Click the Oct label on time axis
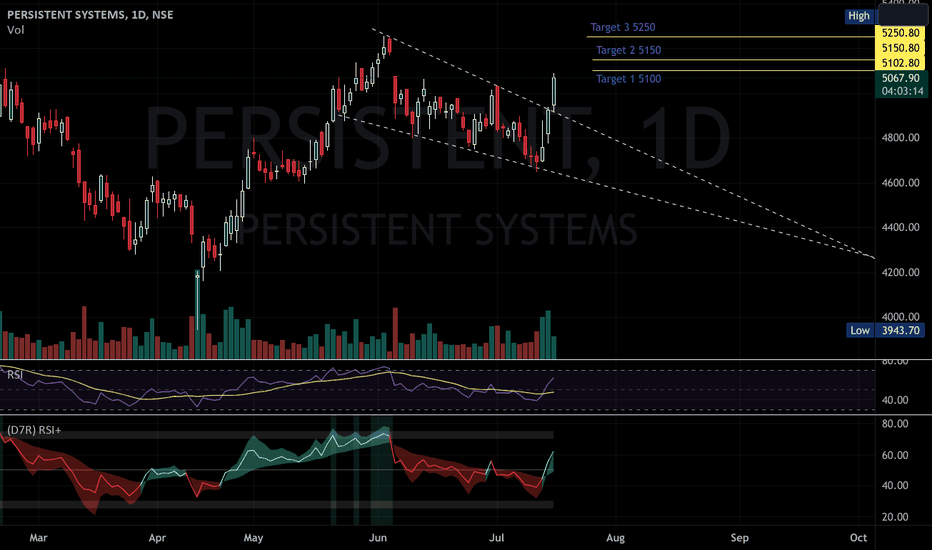Viewport: 932px width, 550px height. point(858,538)
